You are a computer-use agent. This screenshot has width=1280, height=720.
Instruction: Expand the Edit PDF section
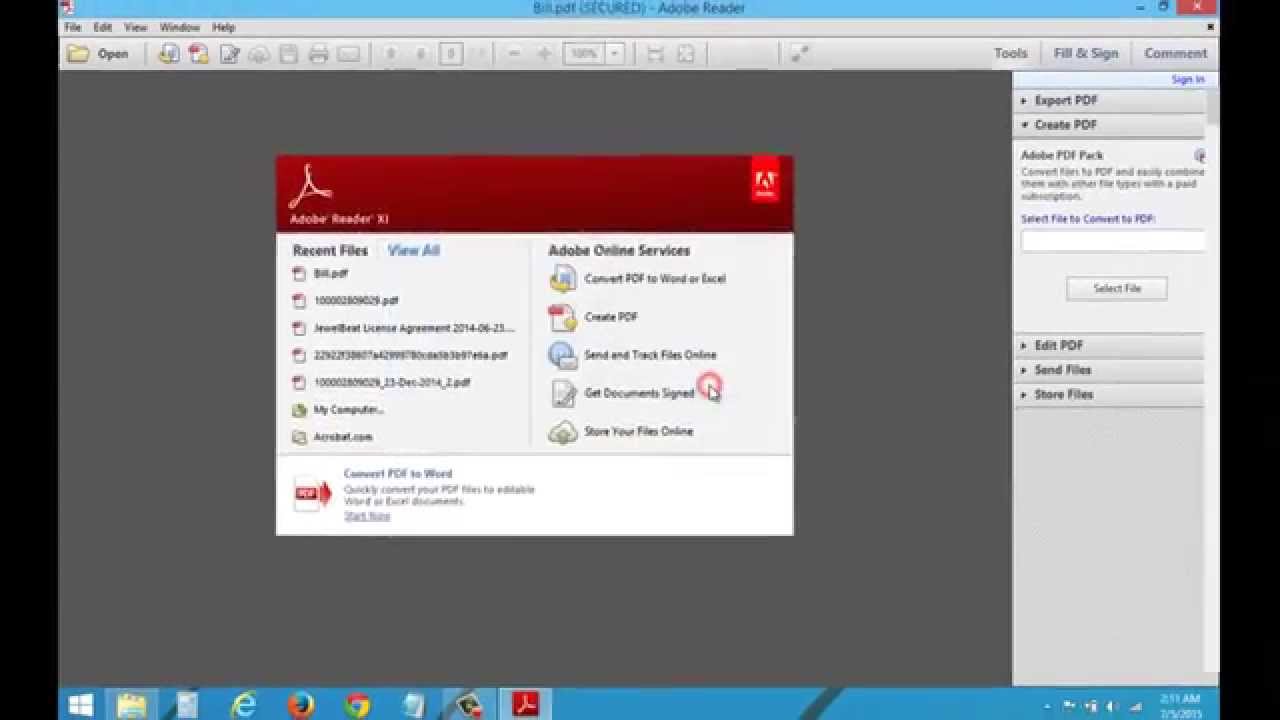[x=1109, y=345]
